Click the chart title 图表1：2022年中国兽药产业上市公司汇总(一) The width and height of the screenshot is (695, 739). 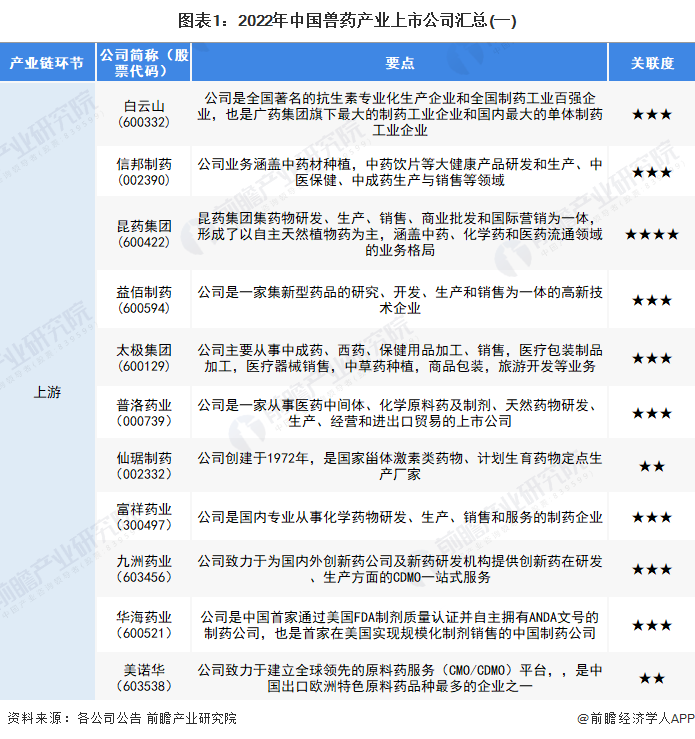click(x=347, y=21)
